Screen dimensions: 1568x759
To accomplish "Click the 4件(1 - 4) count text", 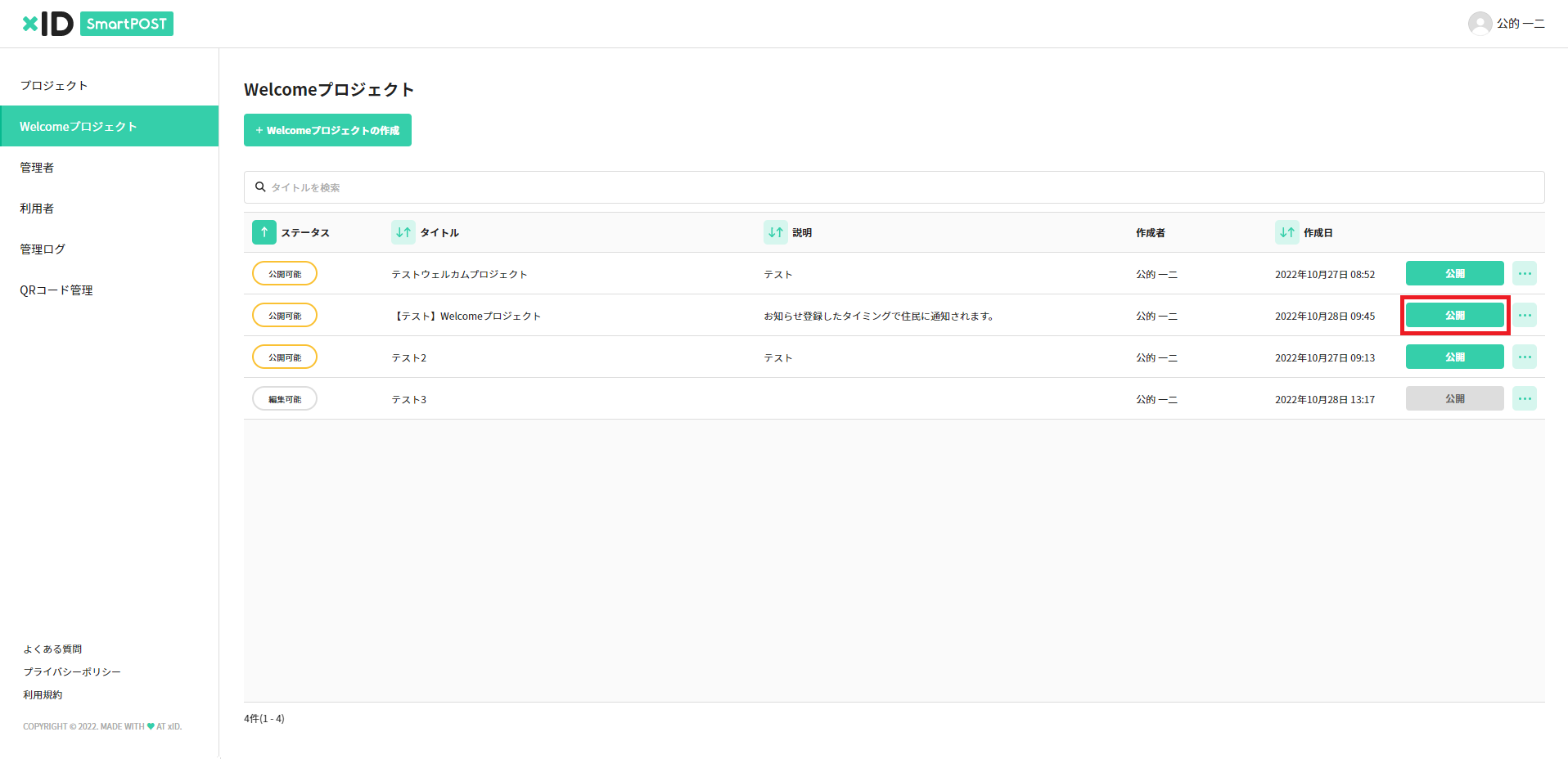I will click(264, 719).
